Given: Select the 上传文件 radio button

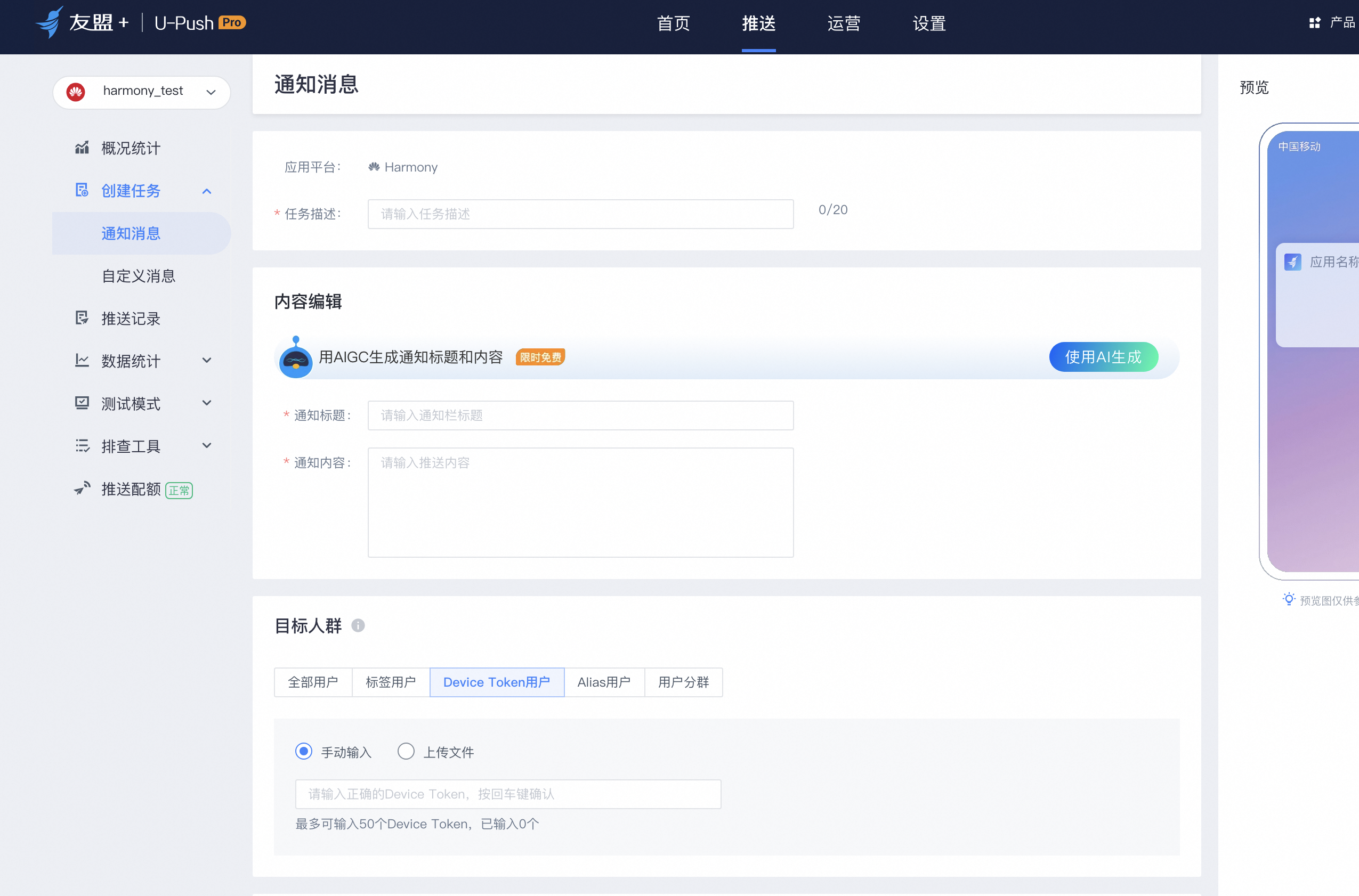Looking at the screenshot, I should pos(406,752).
